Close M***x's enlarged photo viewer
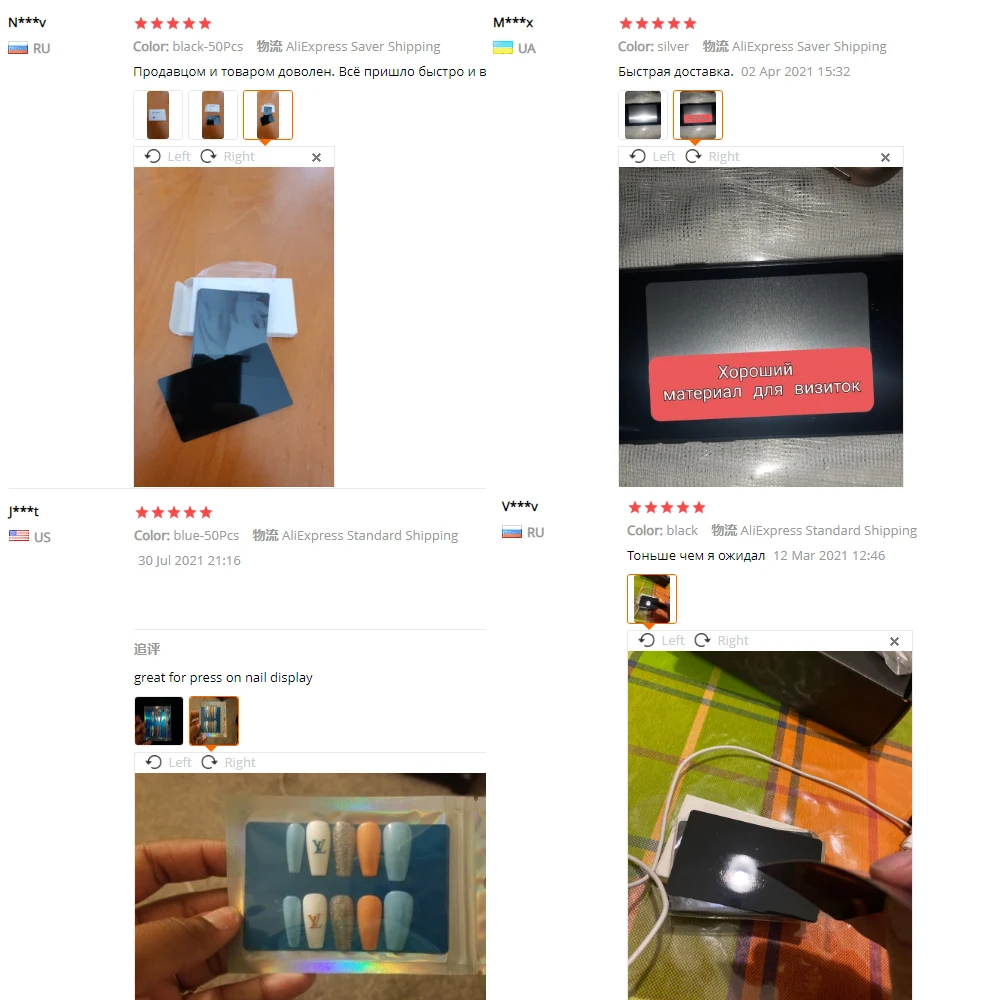Screen dimensions: 1000x1000 (885, 157)
